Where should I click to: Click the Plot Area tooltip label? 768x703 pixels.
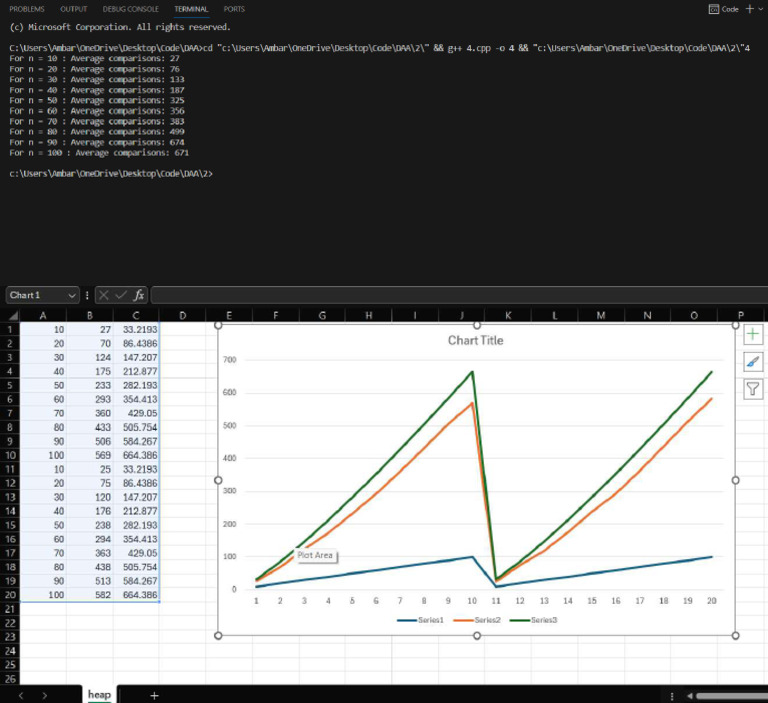pos(315,555)
